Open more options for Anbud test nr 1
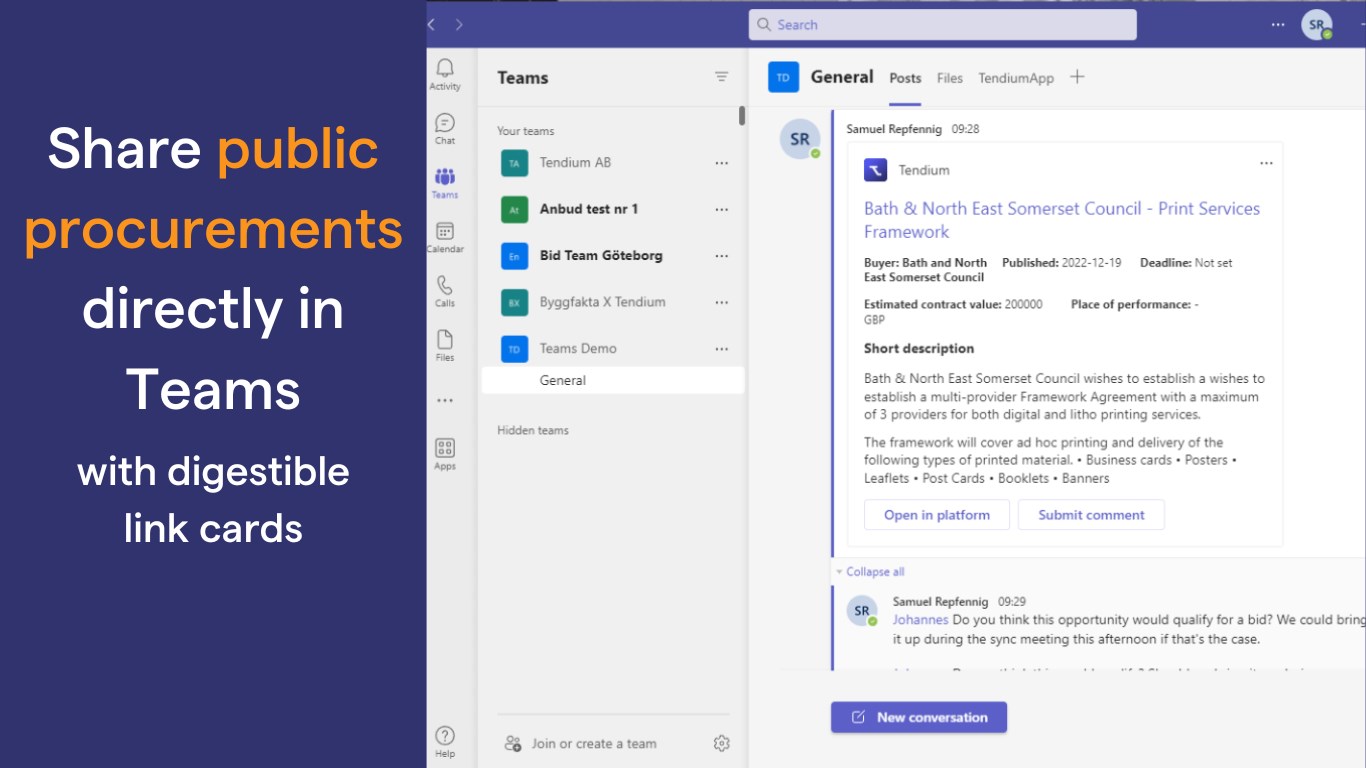The width and height of the screenshot is (1366, 768). [722, 209]
